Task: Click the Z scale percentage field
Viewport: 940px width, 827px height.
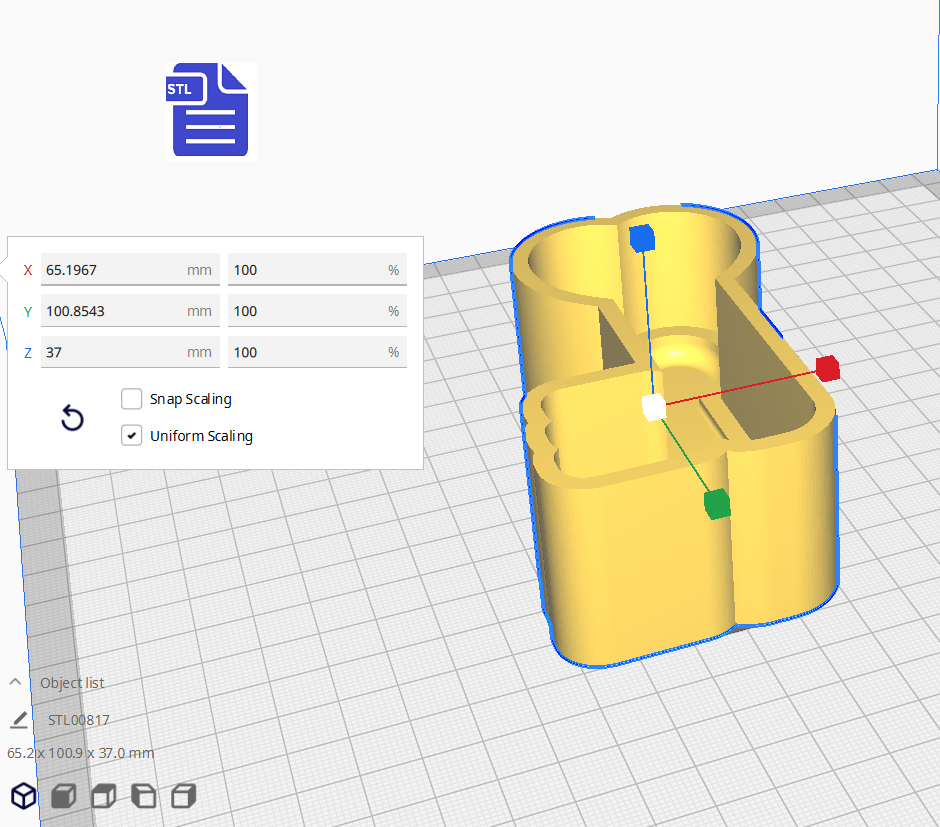Action: point(305,352)
